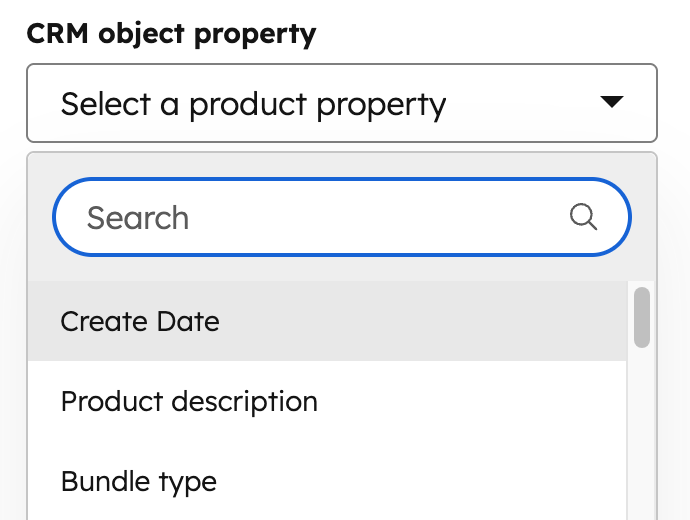
Task: Click the search magnifier icon
Action: pos(583,216)
